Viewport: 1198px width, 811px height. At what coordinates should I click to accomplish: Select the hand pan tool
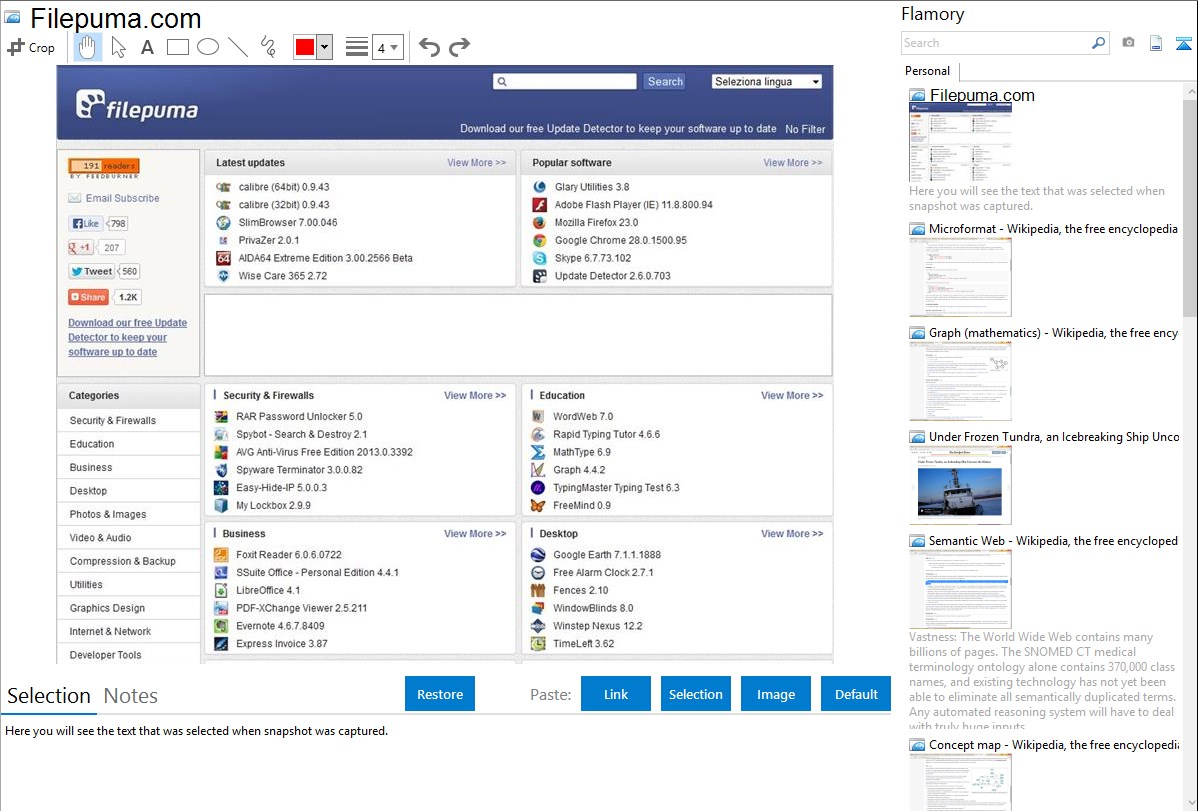(87, 47)
